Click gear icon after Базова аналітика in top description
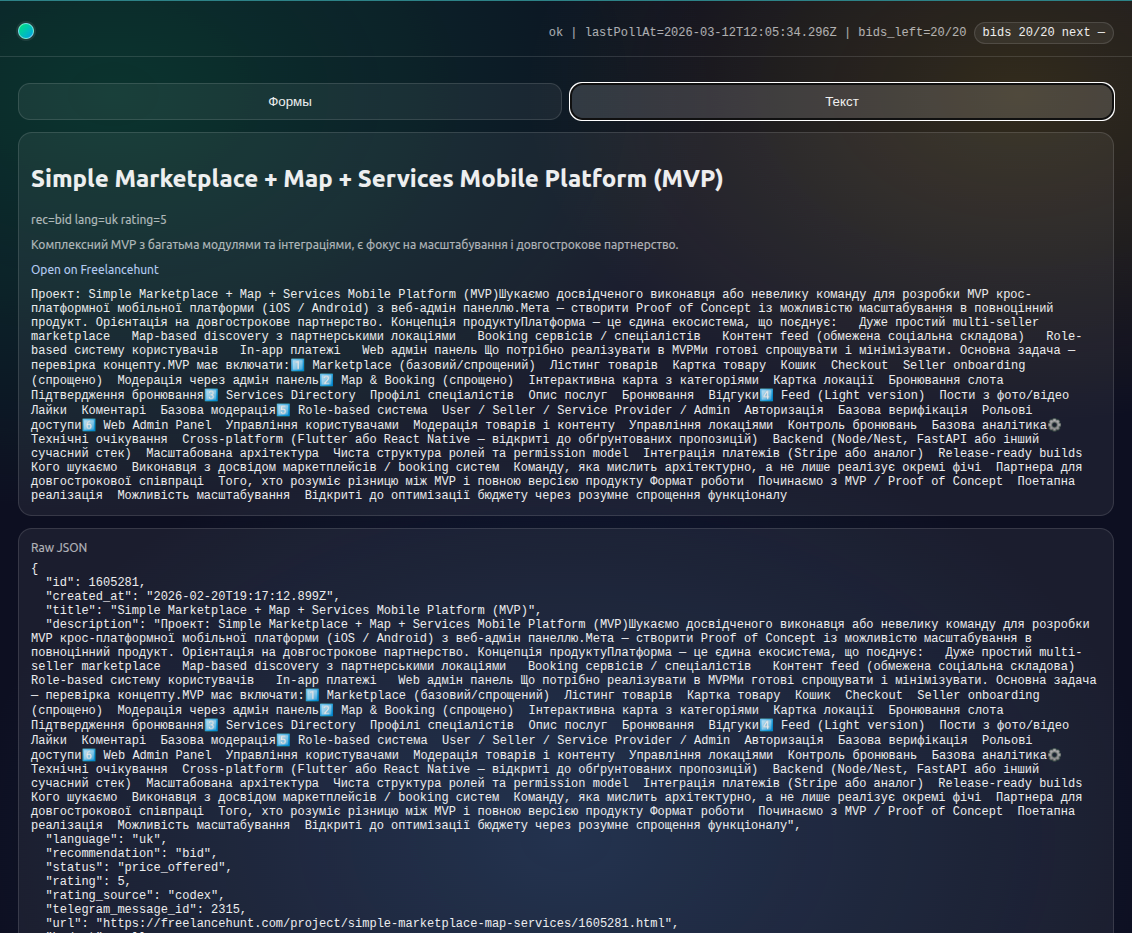 coord(1053,426)
